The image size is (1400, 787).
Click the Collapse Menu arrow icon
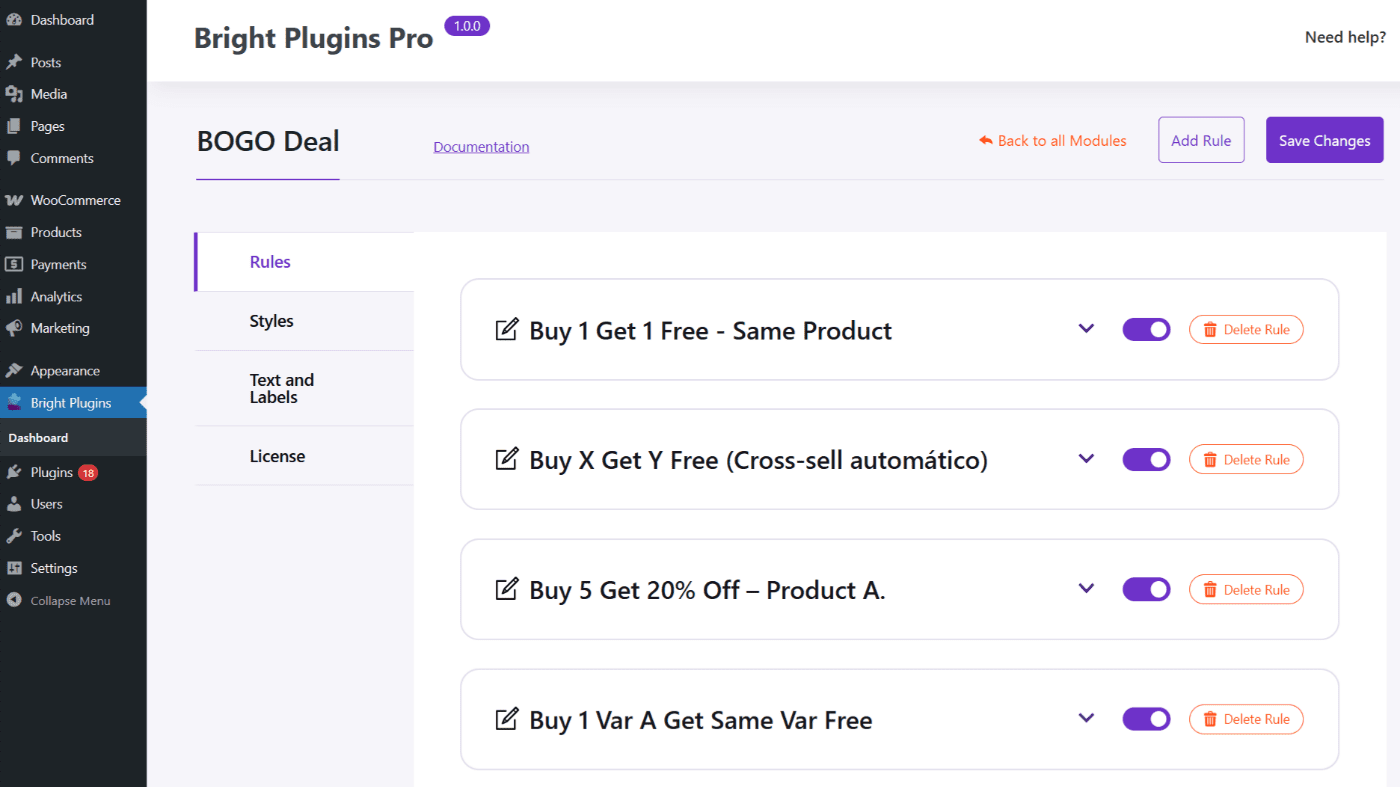click(x=14, y=601)
